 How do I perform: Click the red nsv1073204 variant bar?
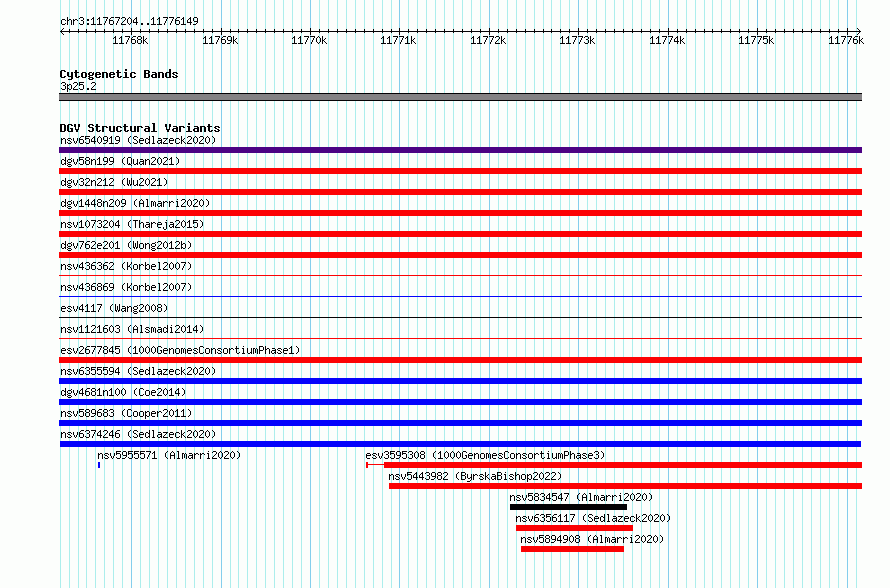pos(460,234)
